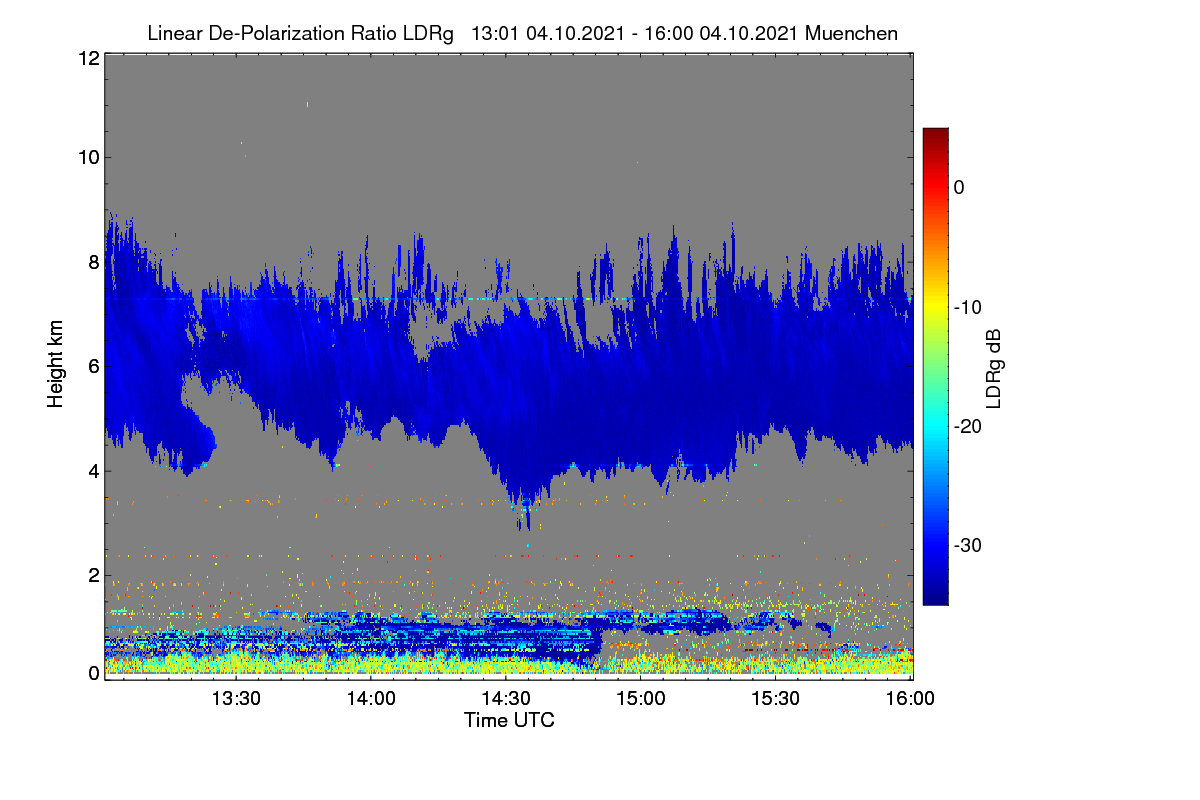Click the dark blue bottom of colorbar
Image resolution: width=1200 pixels, height=800 pixels.
[935, 595]
